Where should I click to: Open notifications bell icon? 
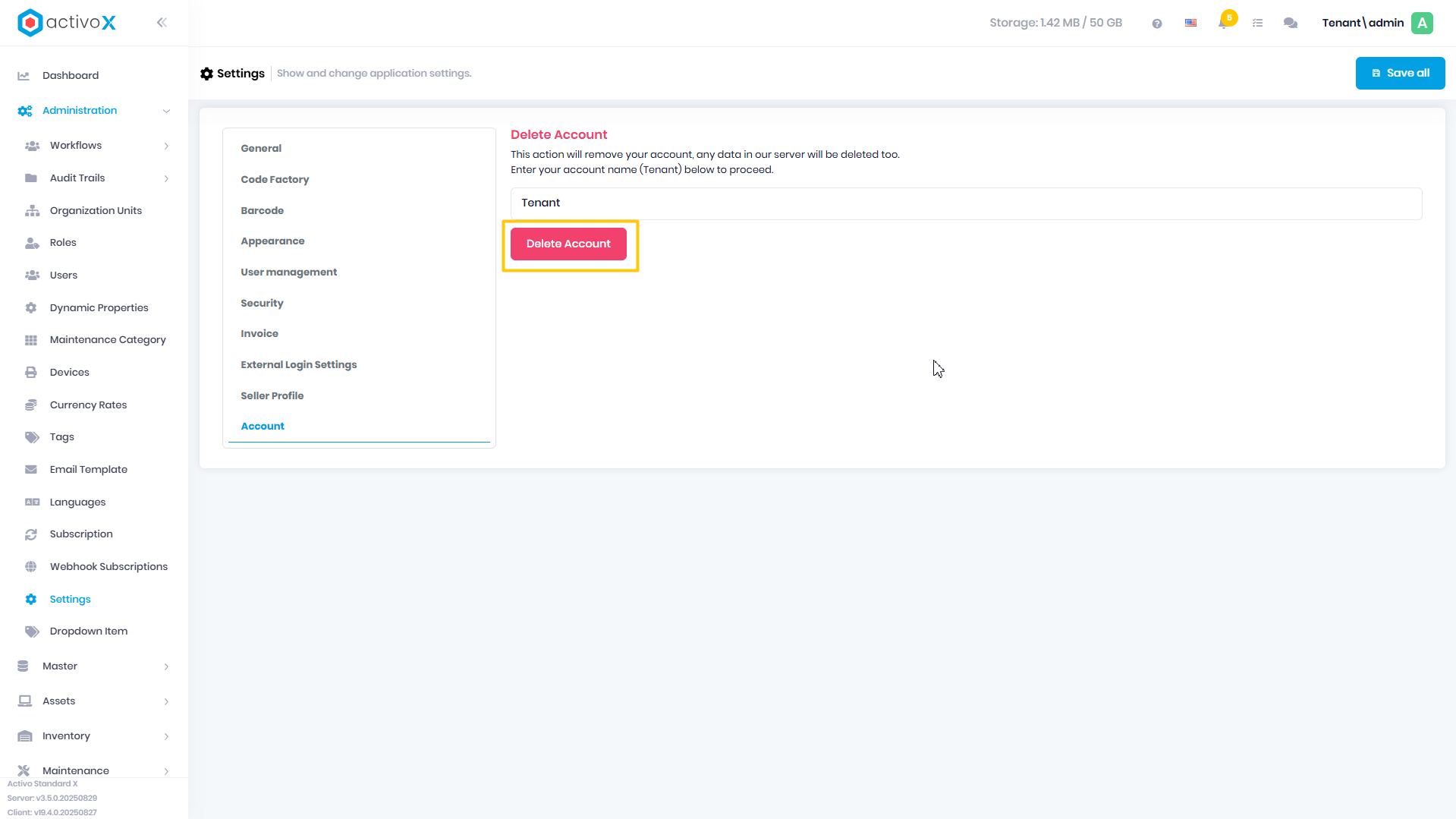pos(1223,24)
